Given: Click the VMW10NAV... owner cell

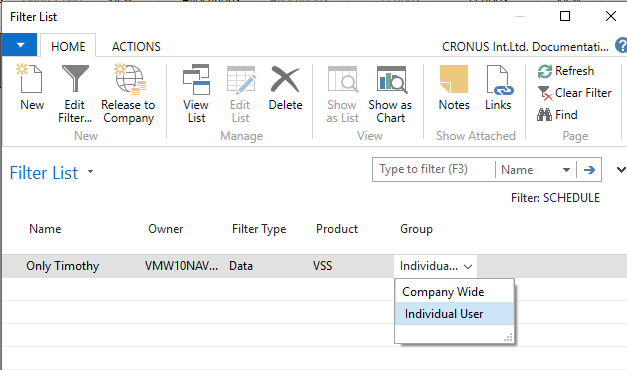Looking at the screenshot, I should point(182,266).
